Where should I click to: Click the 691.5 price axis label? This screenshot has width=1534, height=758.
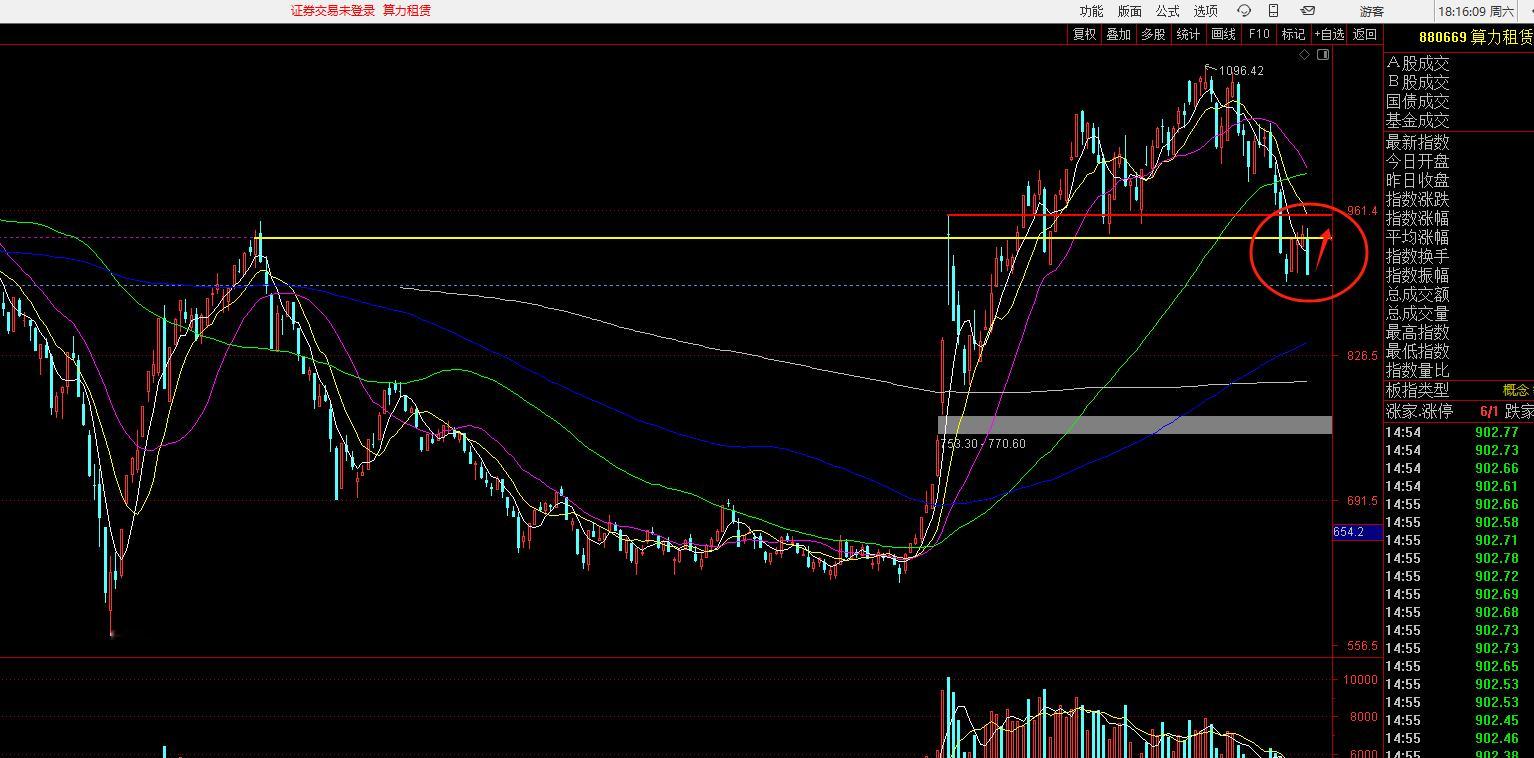pos(1362,501)
